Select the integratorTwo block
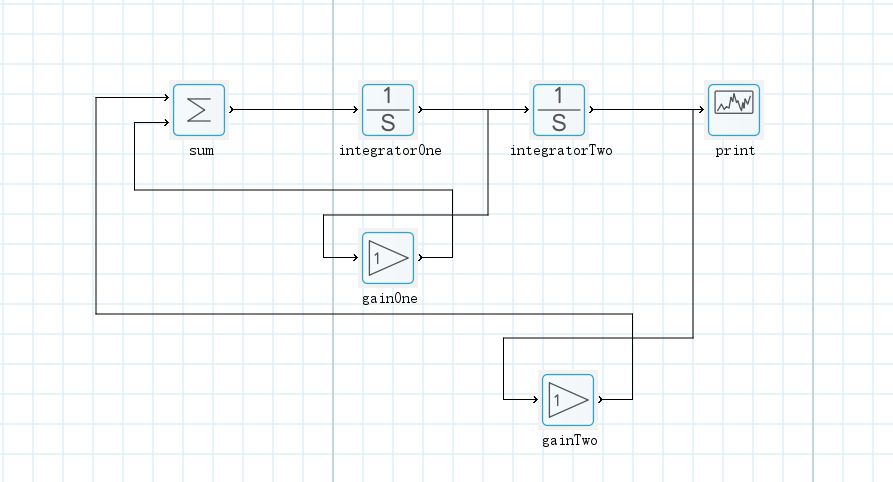This screenshot has height=482, width=893. [x=559, y=110]
